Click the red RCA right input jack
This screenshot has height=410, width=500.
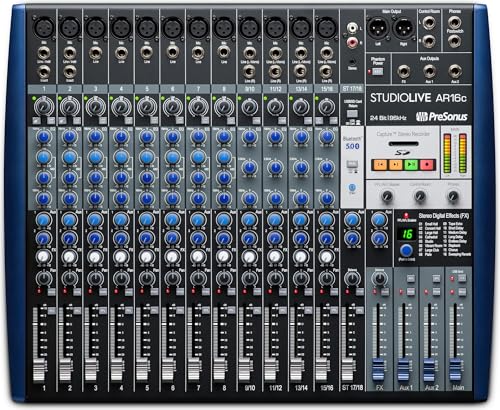tap(352, 43)
